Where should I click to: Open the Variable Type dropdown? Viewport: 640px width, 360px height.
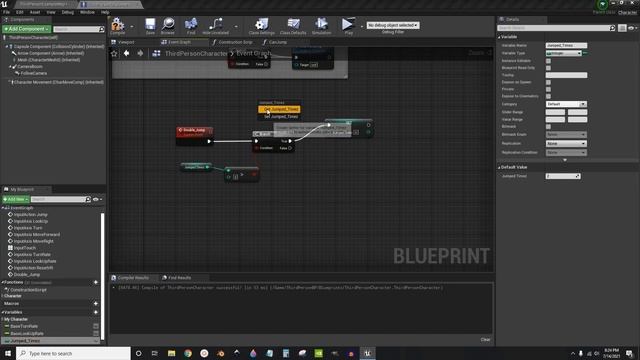564,53
